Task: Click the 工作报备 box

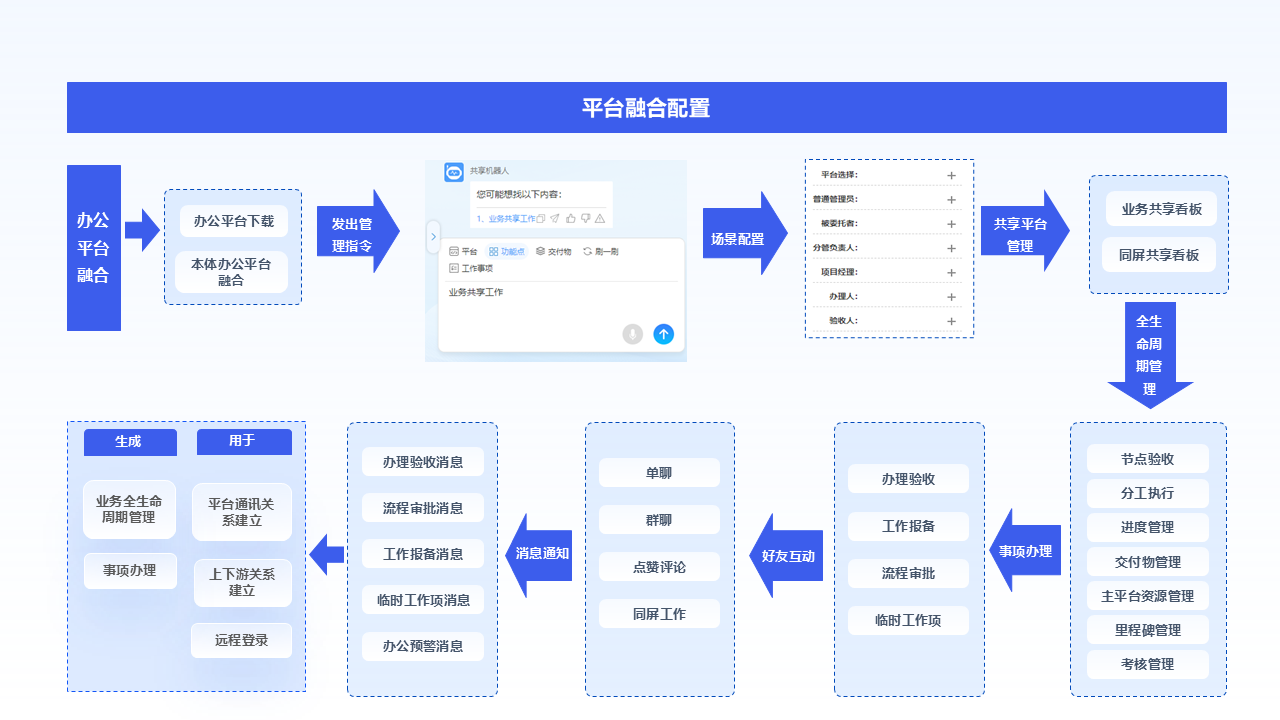Action: pos(908,526)
